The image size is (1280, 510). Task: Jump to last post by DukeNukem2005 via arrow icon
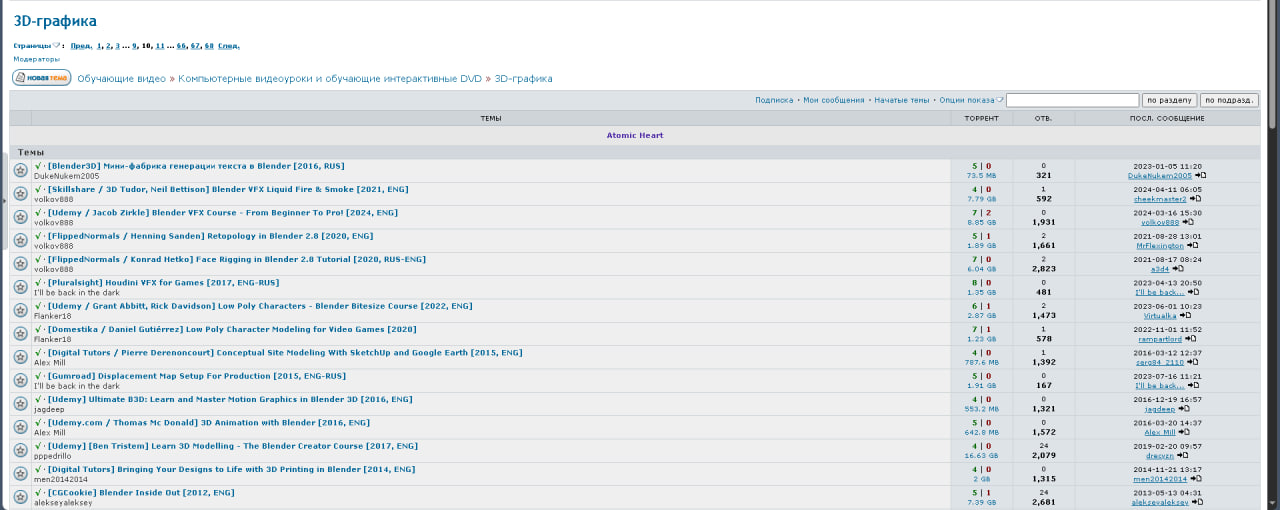[x=1202, y=175]
